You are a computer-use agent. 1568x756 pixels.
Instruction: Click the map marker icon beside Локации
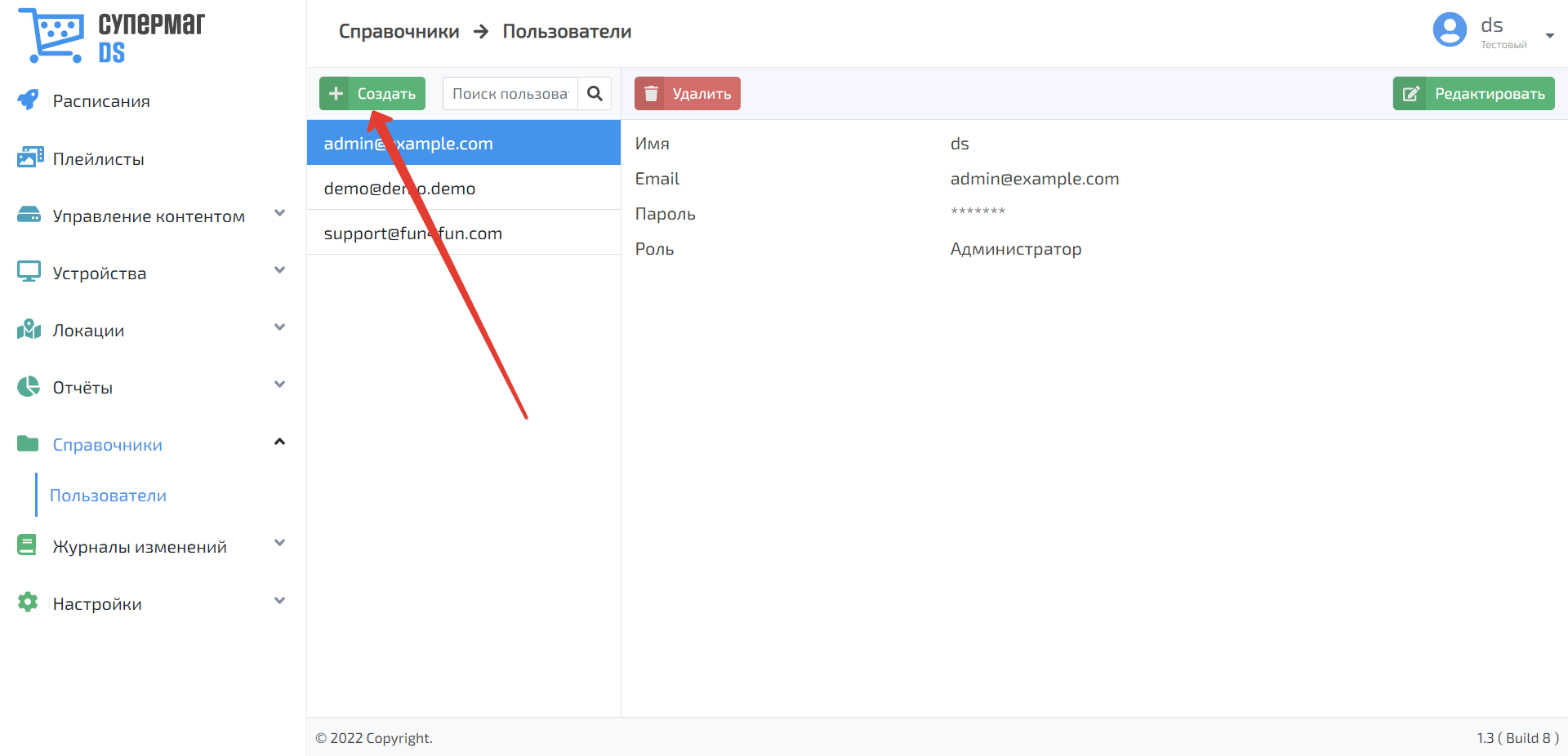coord(29,329)
